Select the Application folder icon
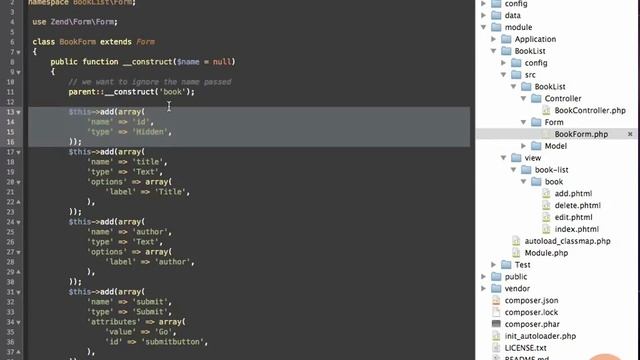 [x=506, y=39]
